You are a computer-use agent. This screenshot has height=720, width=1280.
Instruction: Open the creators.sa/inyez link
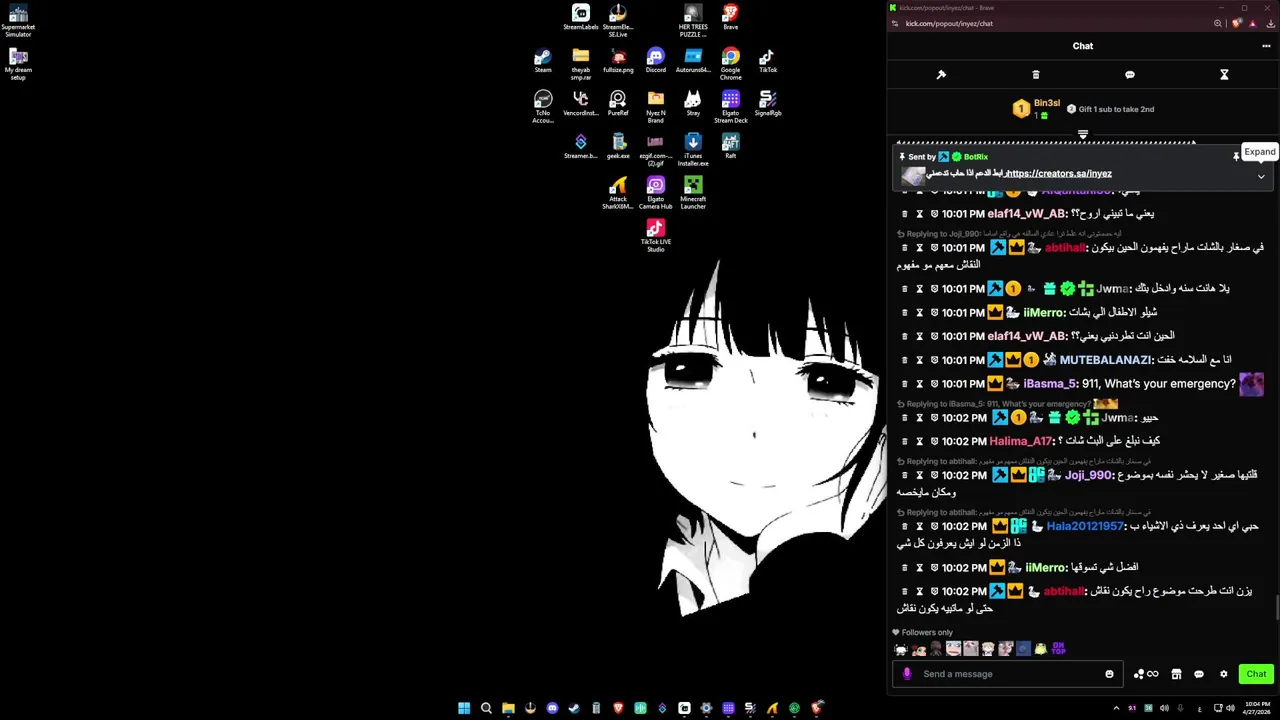point(1058,173)
